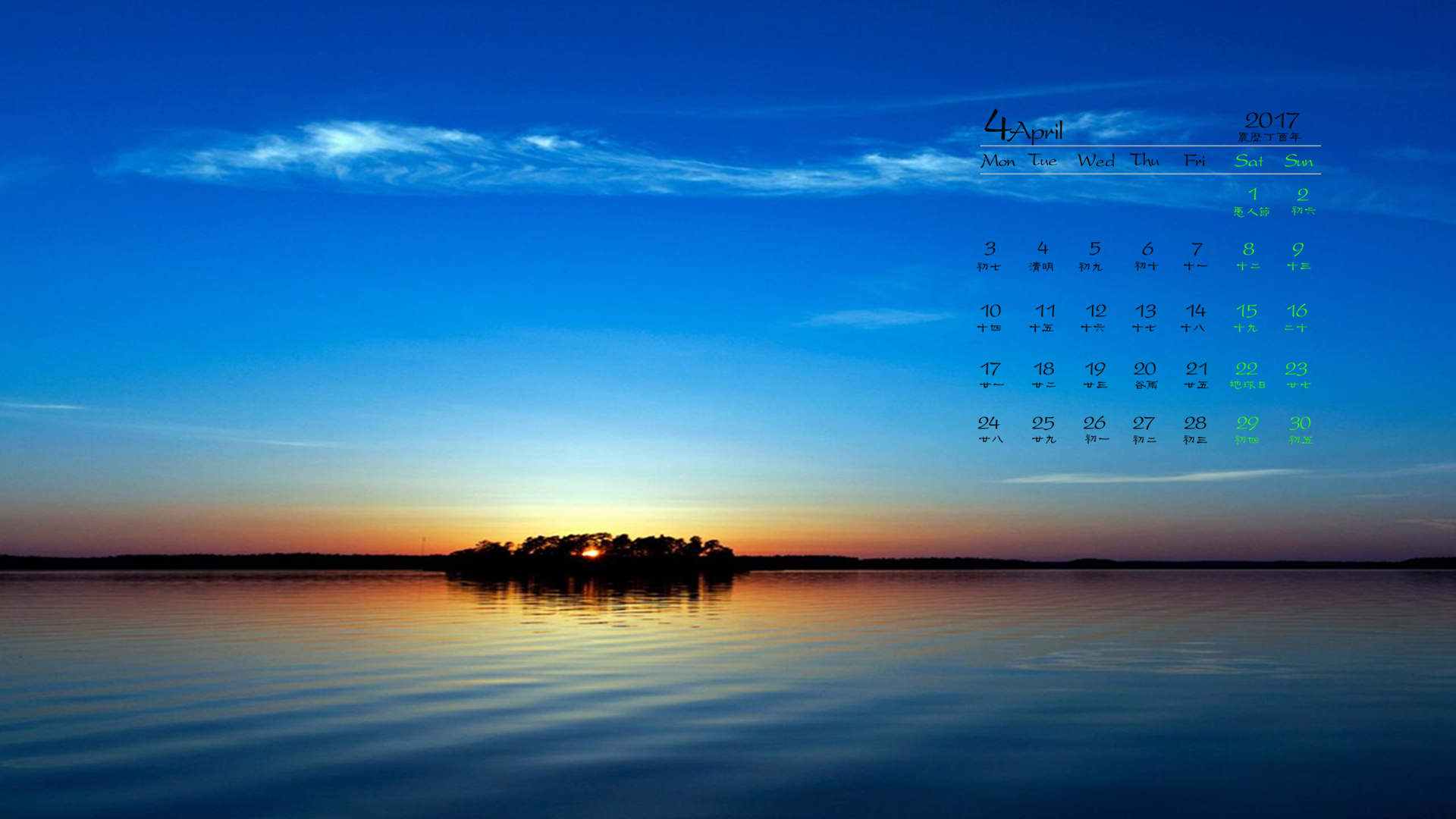Select calendar date 24
Image resolution: width=1456 pixels, height=819 pixels.
(x=990, y=430)
